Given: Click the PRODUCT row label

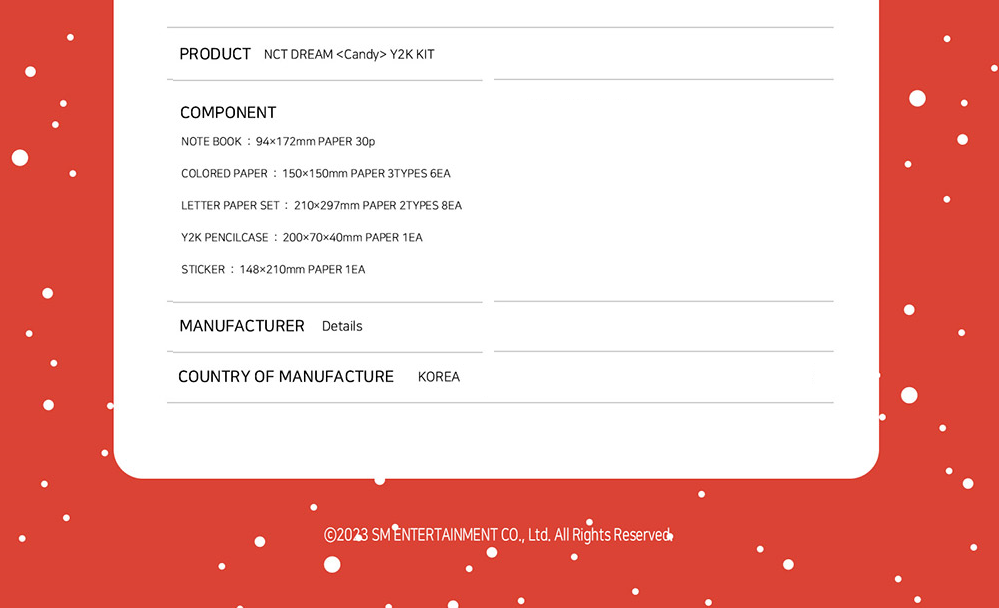Looking at the screenshot, I should (215, 54).
